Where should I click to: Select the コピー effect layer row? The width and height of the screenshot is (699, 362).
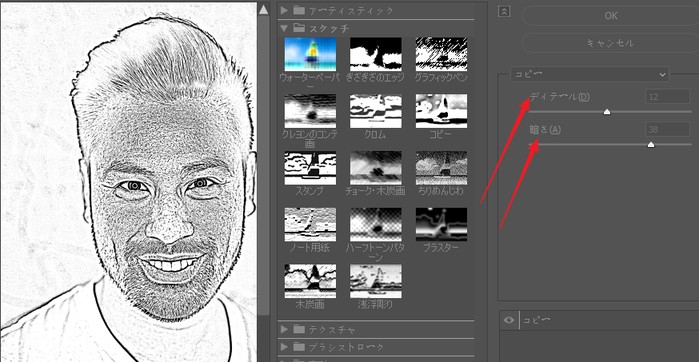599,320
